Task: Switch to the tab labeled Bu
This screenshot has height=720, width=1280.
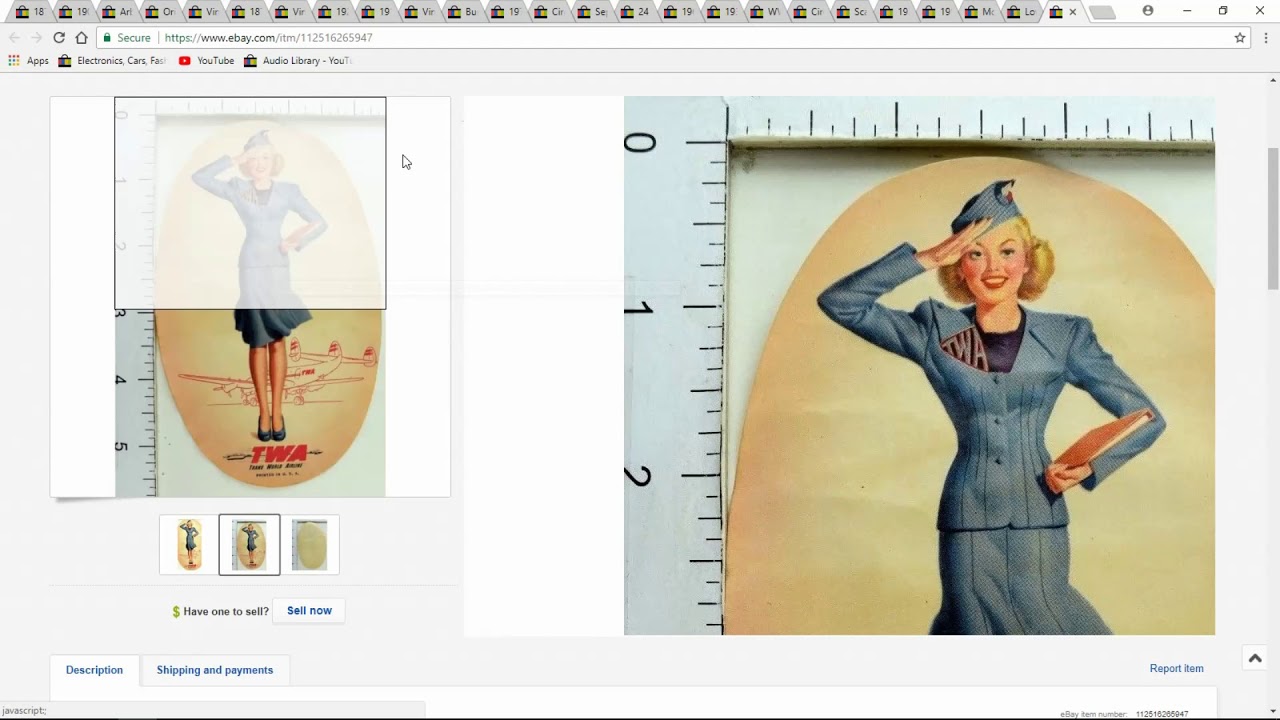Action: [460, 12]
